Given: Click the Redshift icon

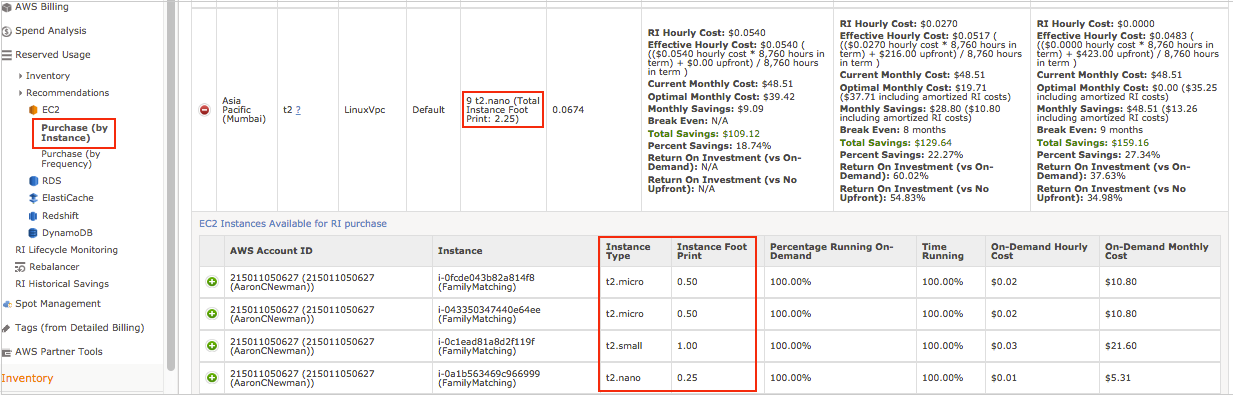Looking at the screenshot, I should 33,215.
